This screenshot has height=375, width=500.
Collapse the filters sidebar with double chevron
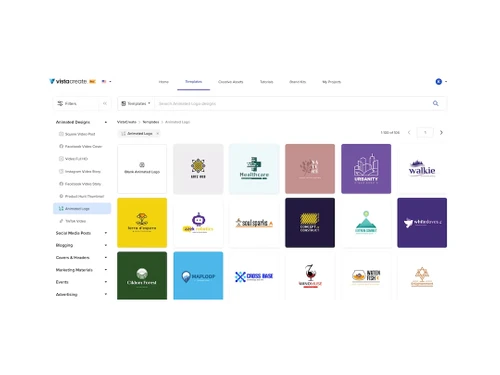coord(105,103)
